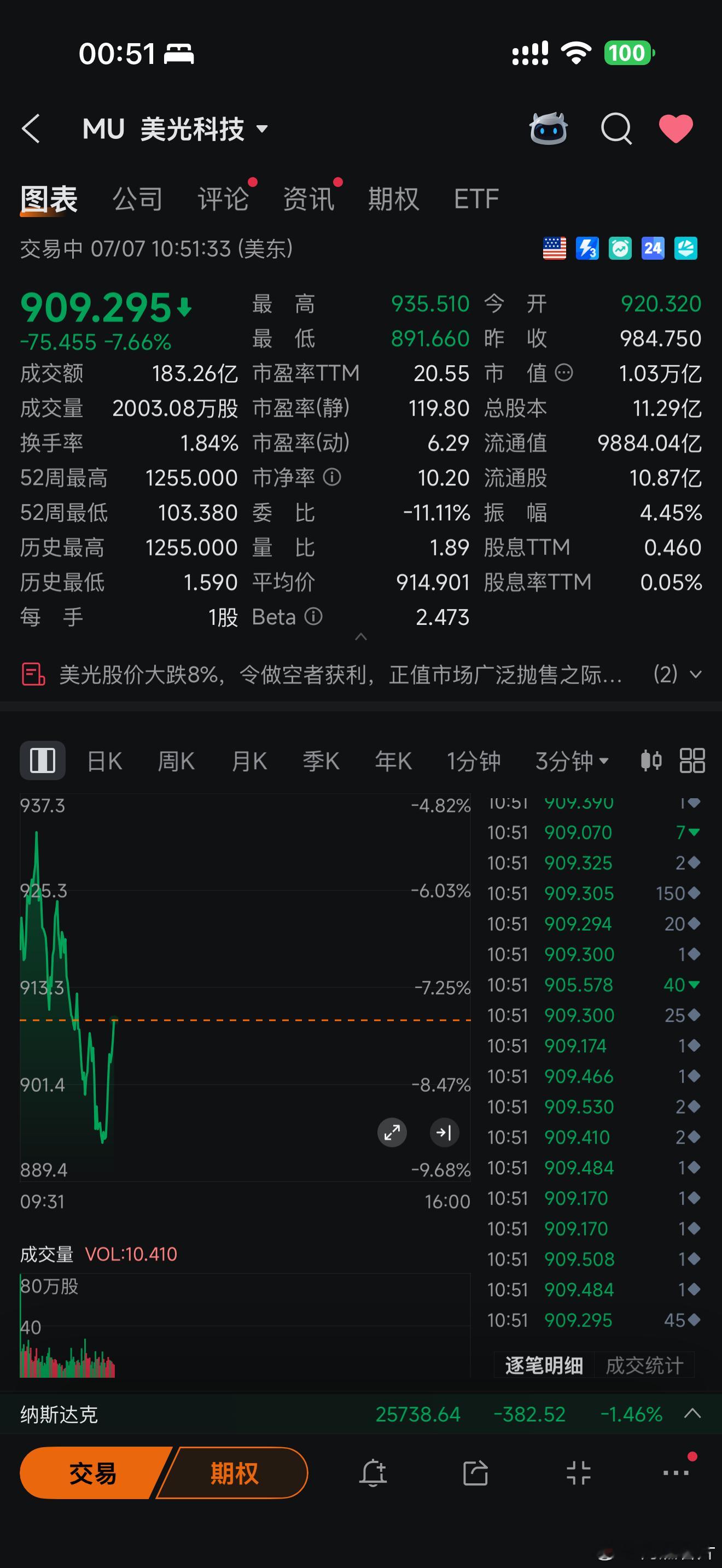Expand the chart to fullscreen
722x1568 pixels.
[x=392, y=1132]
